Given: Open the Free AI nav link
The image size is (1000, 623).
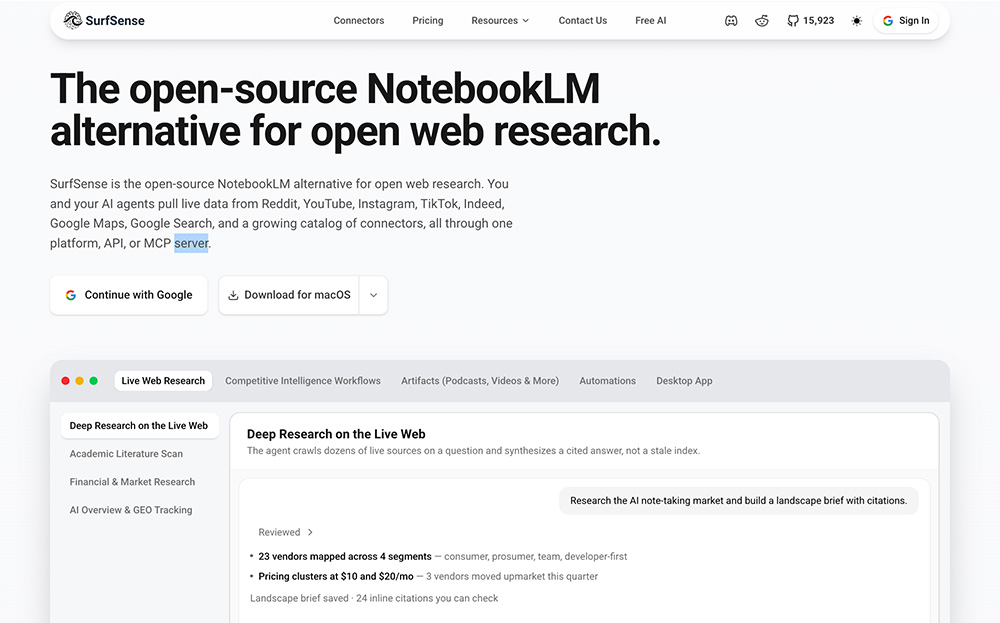Looking at the screenshot, I should [651, 20].
